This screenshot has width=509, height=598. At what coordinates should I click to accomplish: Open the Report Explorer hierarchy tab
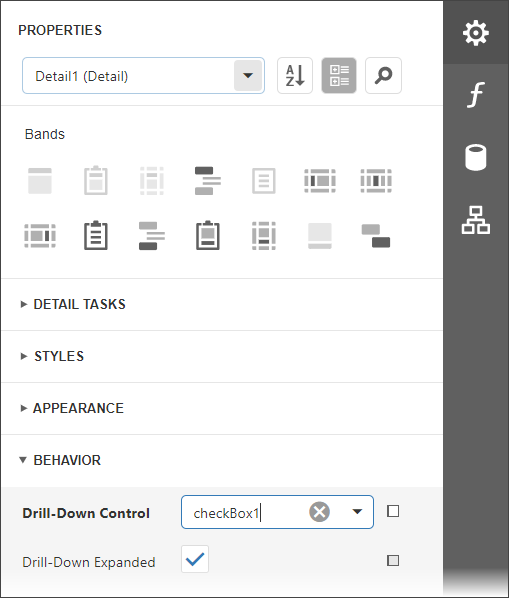point(476,220)
